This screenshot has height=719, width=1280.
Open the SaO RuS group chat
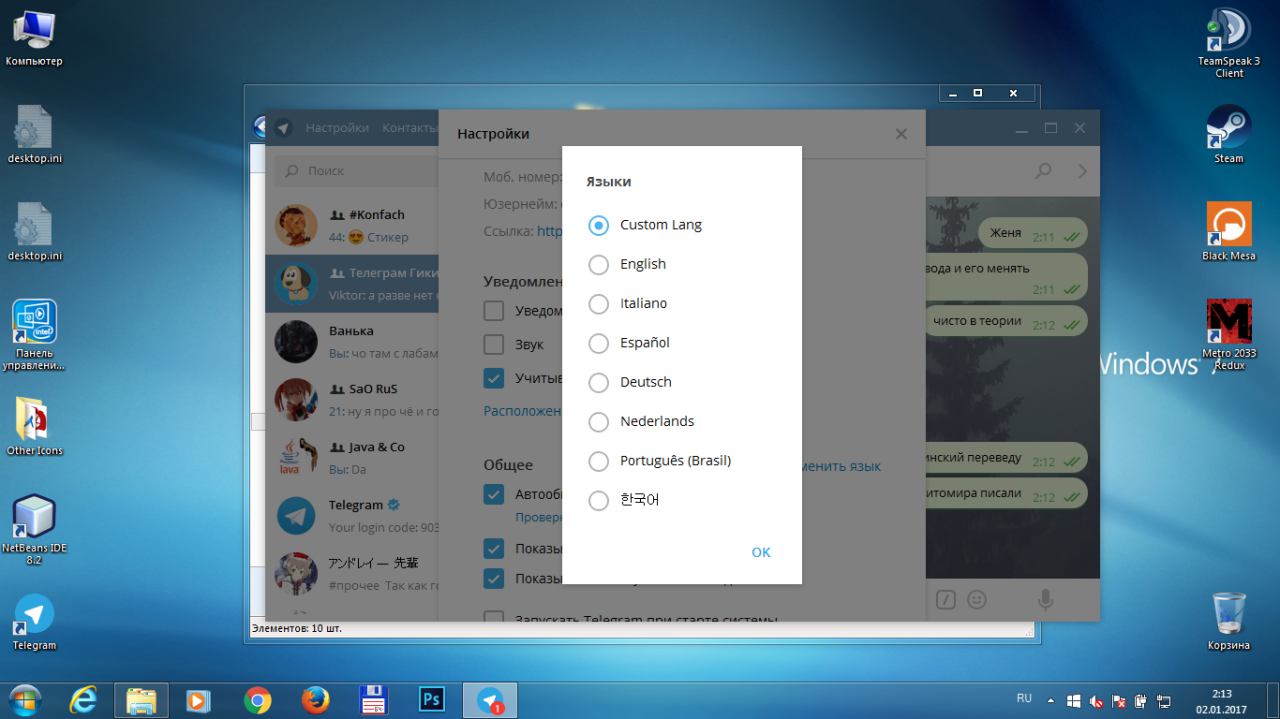click(352, 400)
